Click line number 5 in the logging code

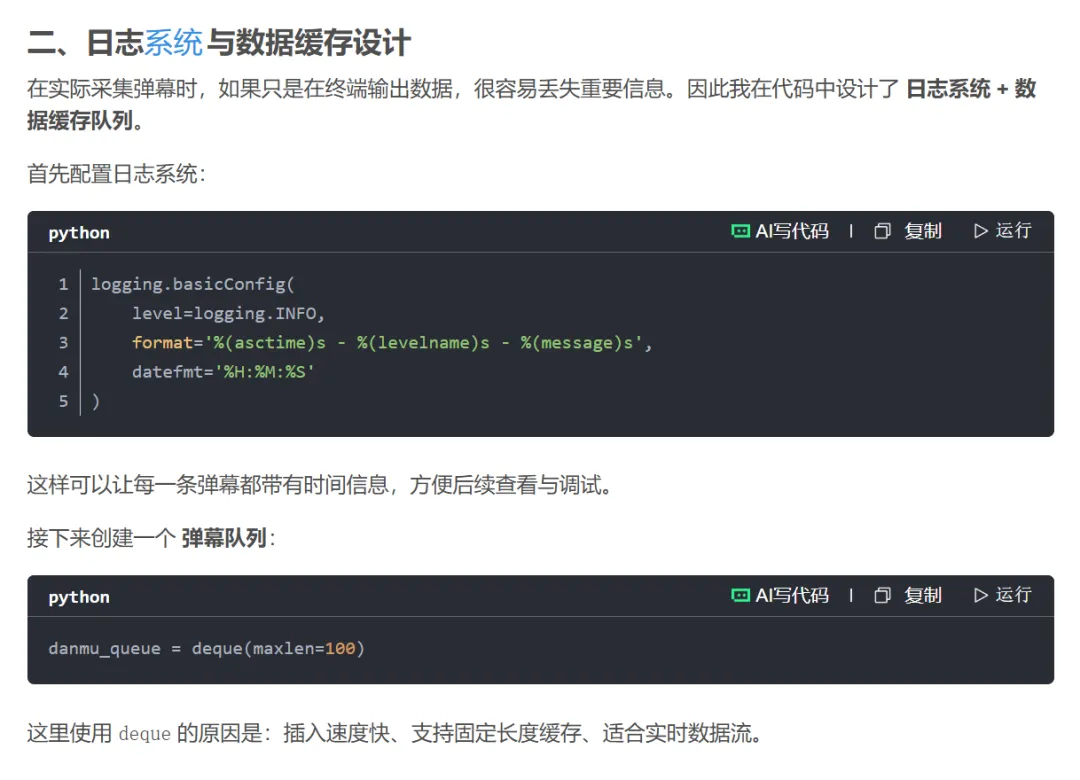(x=63, y=401)
